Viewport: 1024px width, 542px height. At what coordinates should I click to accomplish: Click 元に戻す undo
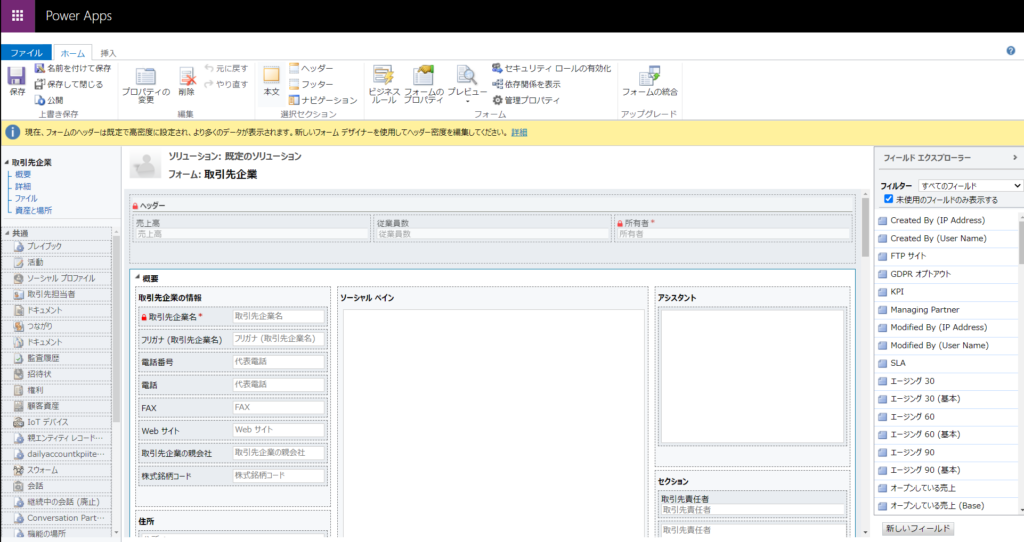tap(226, 68)
